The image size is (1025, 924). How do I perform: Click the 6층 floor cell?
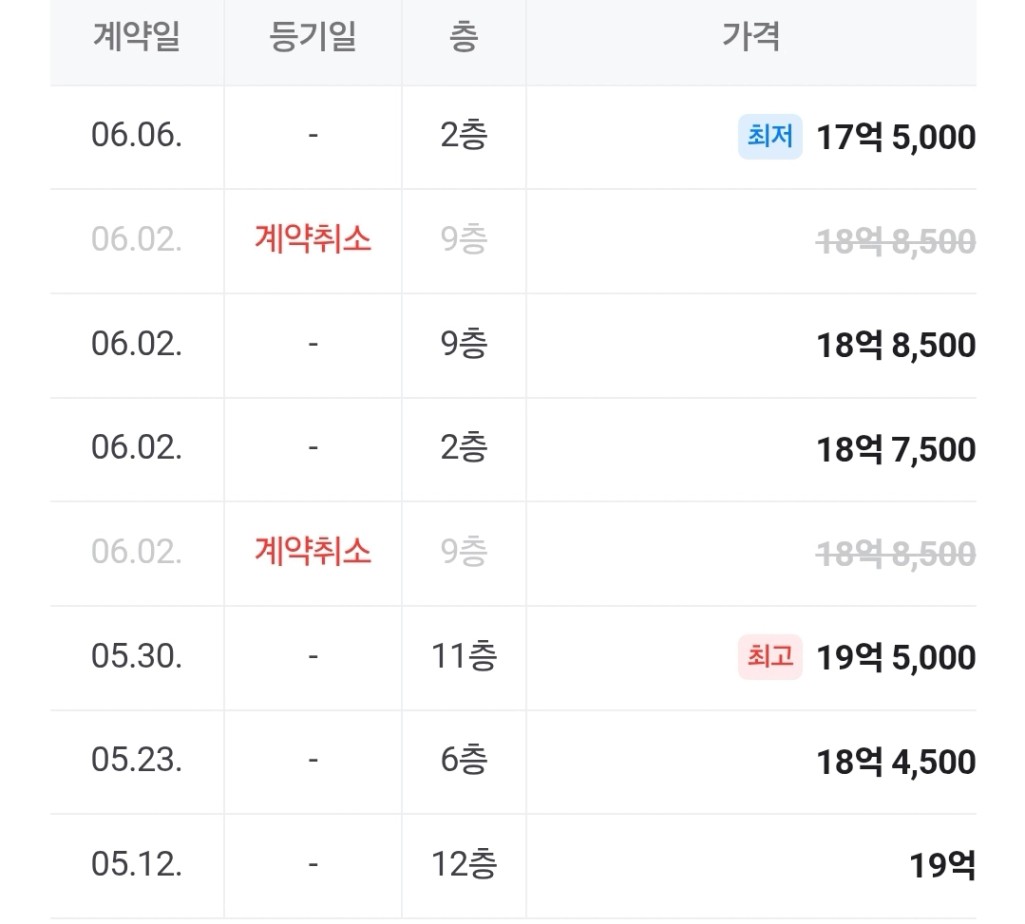pyautogui.click(x=464, y=760)
